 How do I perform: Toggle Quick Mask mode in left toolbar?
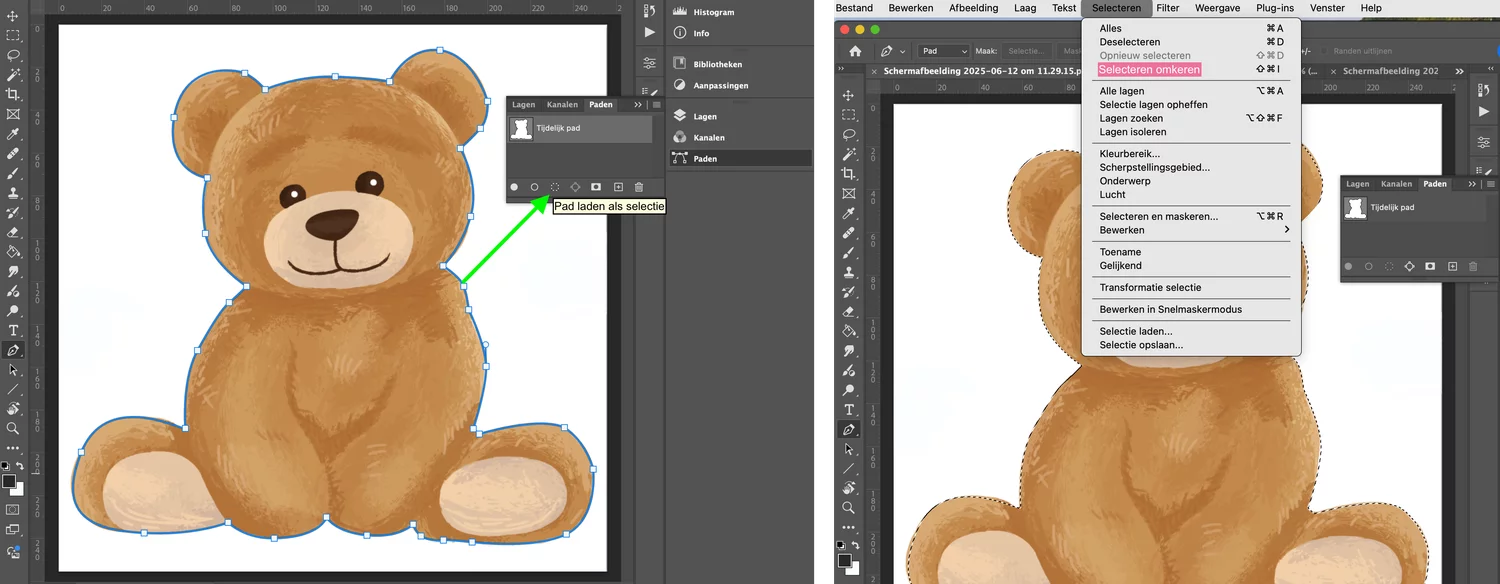(13, 510)
